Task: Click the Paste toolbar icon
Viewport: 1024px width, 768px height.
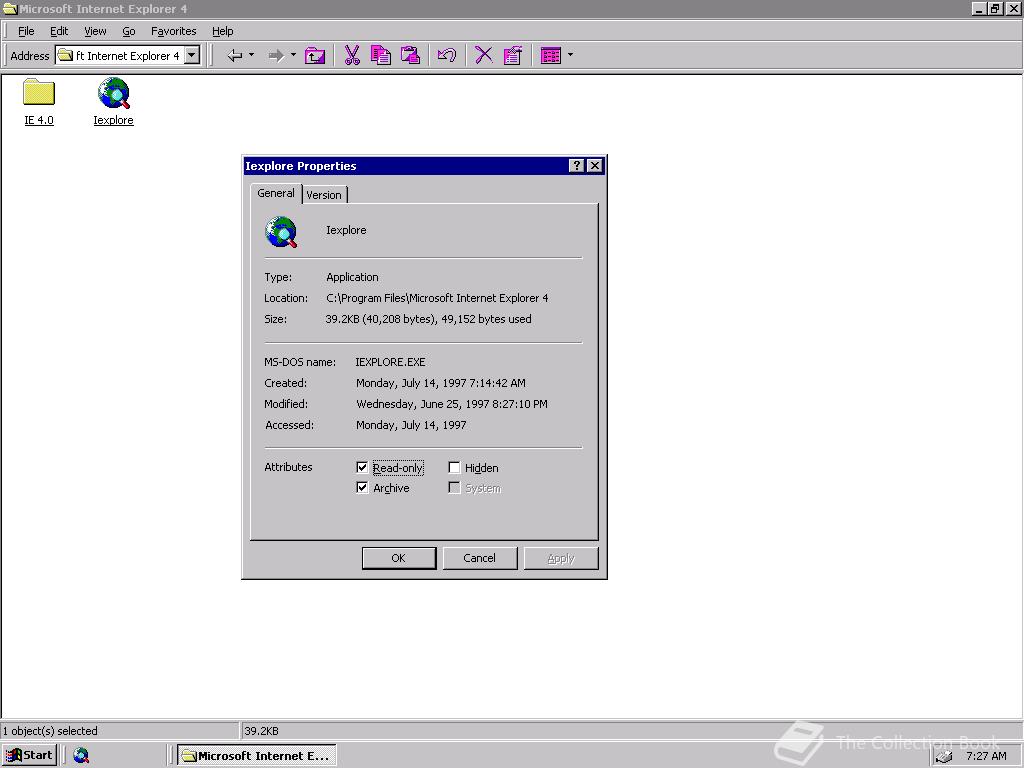Action: pos(410,56)
